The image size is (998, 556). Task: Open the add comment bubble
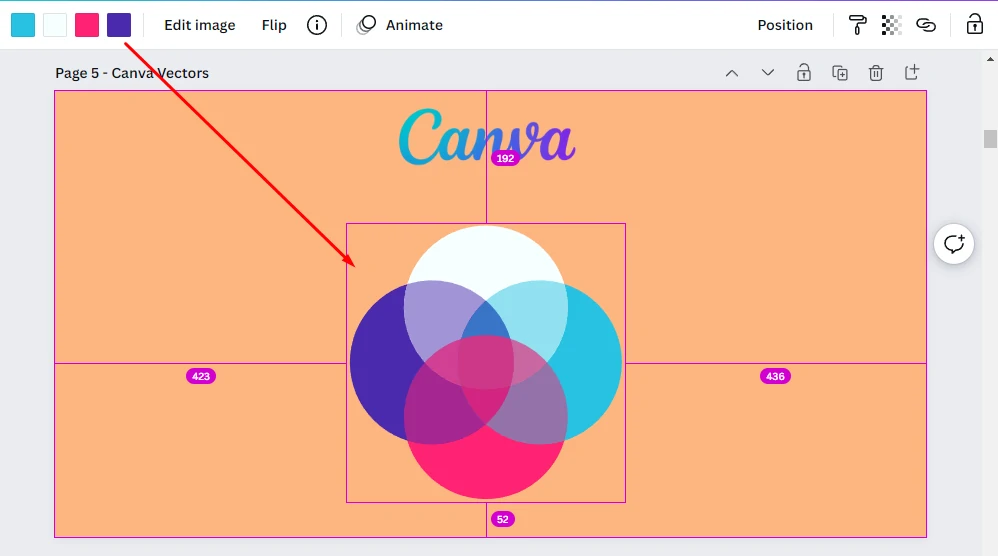point(954,244)
